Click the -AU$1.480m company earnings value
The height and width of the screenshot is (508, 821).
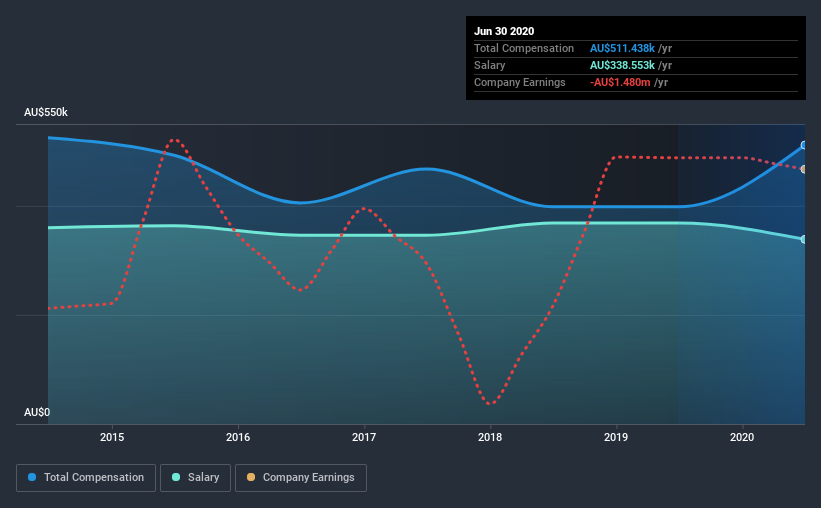tap(620, 82)
